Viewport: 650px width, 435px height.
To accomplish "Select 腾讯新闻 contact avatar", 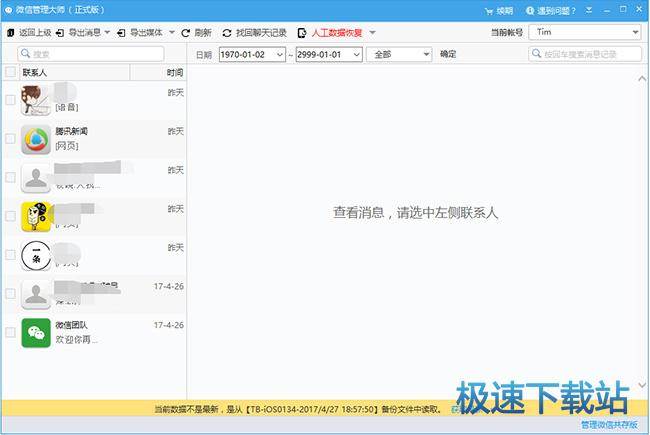I will point(36,139).
